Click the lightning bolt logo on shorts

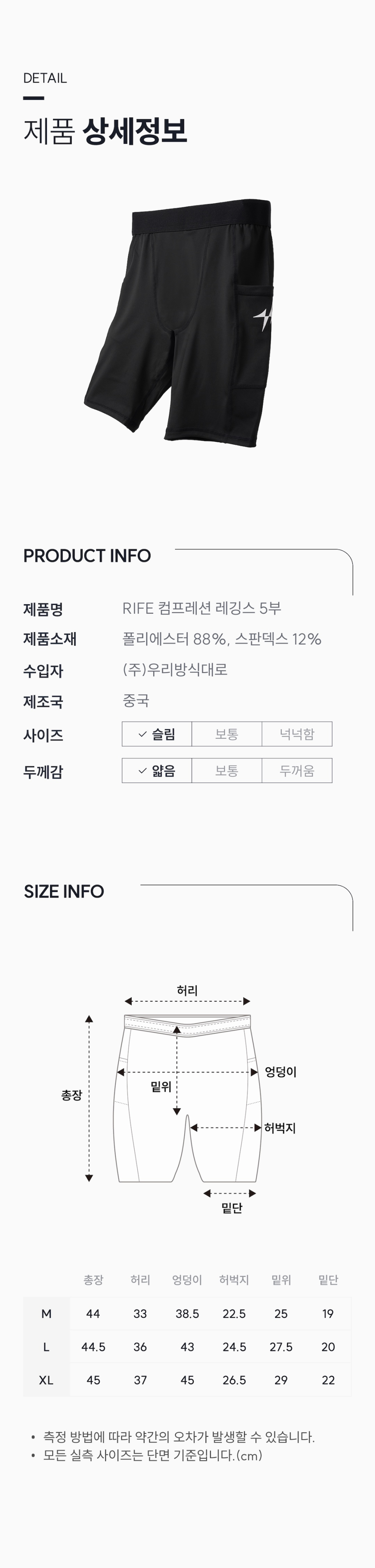pyautogui.click(x=264, y=318)
